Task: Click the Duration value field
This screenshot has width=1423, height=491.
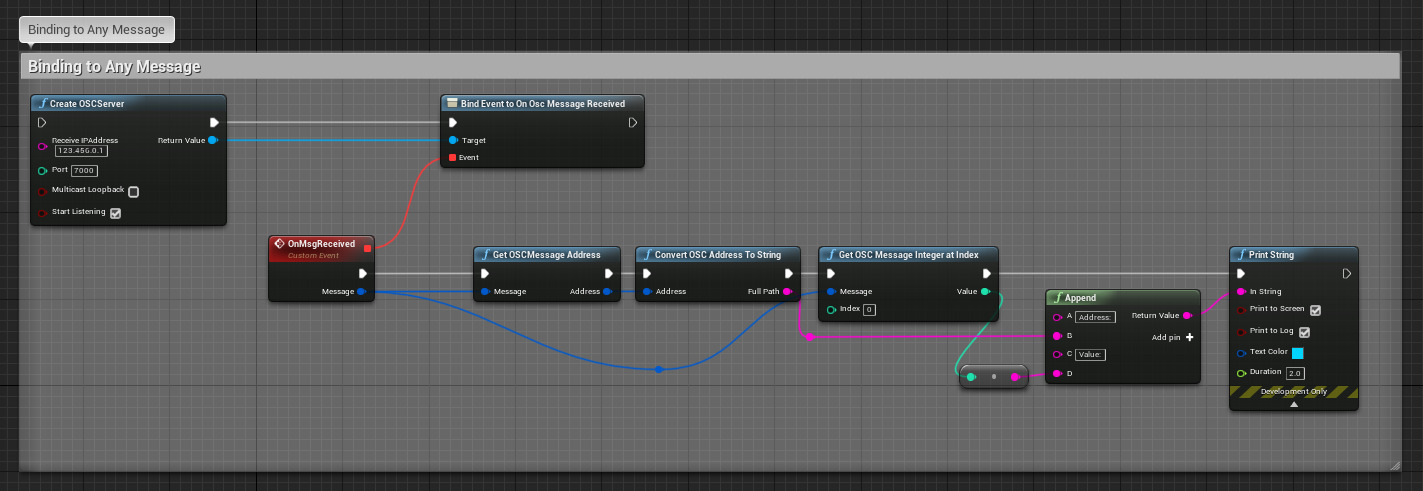Action: point(1295,373)
